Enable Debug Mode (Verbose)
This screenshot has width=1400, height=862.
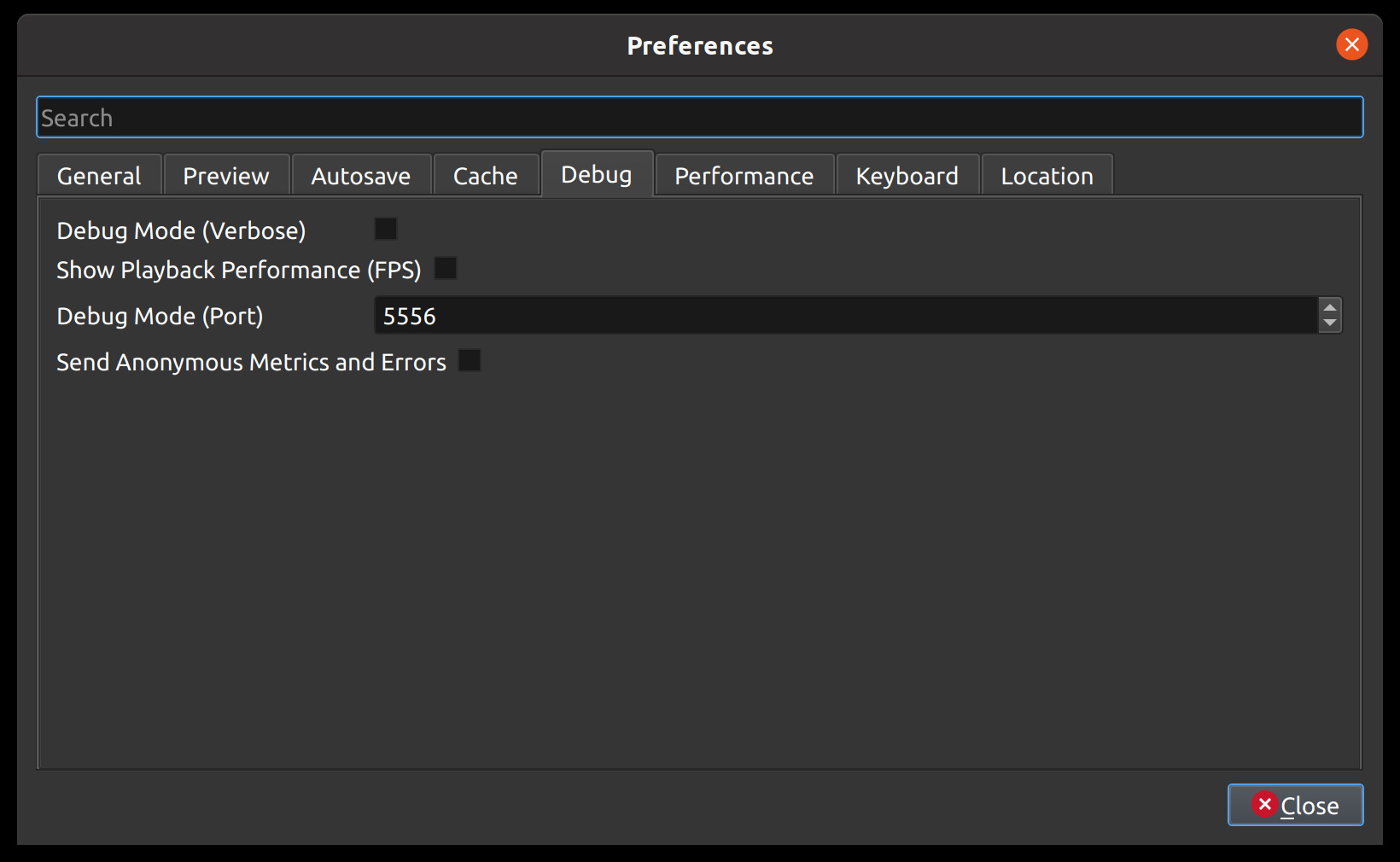385,228
